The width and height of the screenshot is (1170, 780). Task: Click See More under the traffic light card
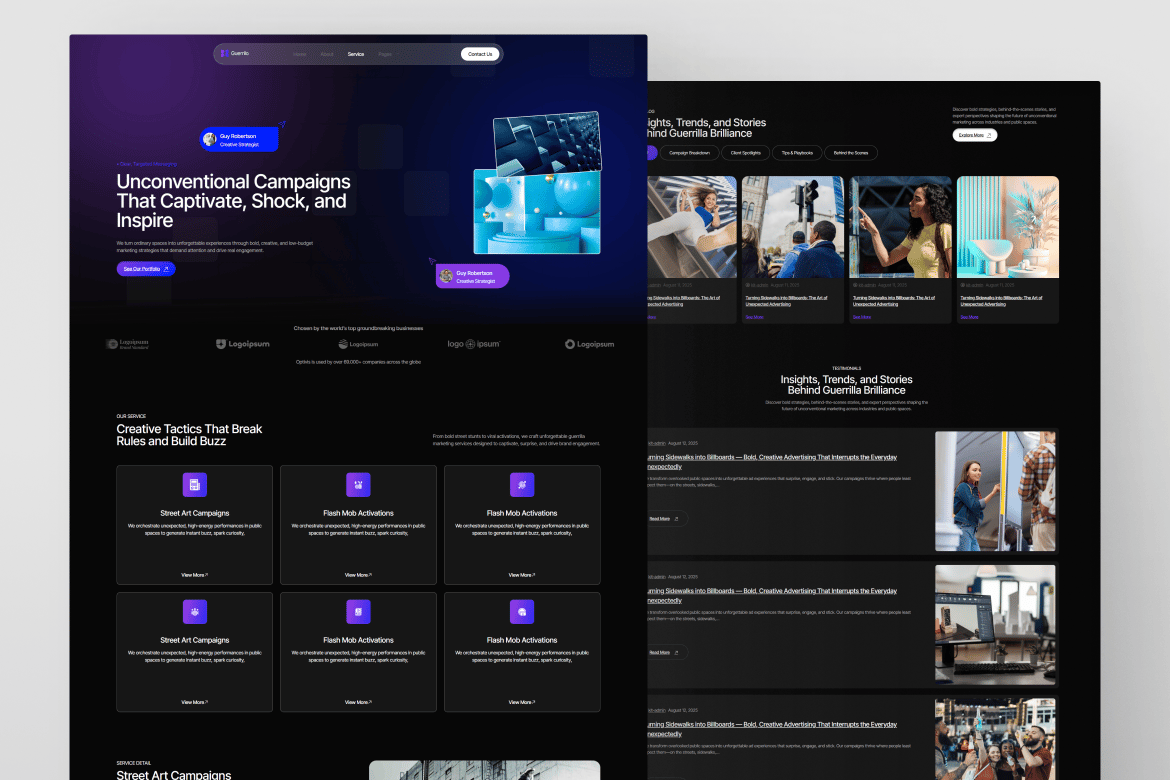[754, 317]
